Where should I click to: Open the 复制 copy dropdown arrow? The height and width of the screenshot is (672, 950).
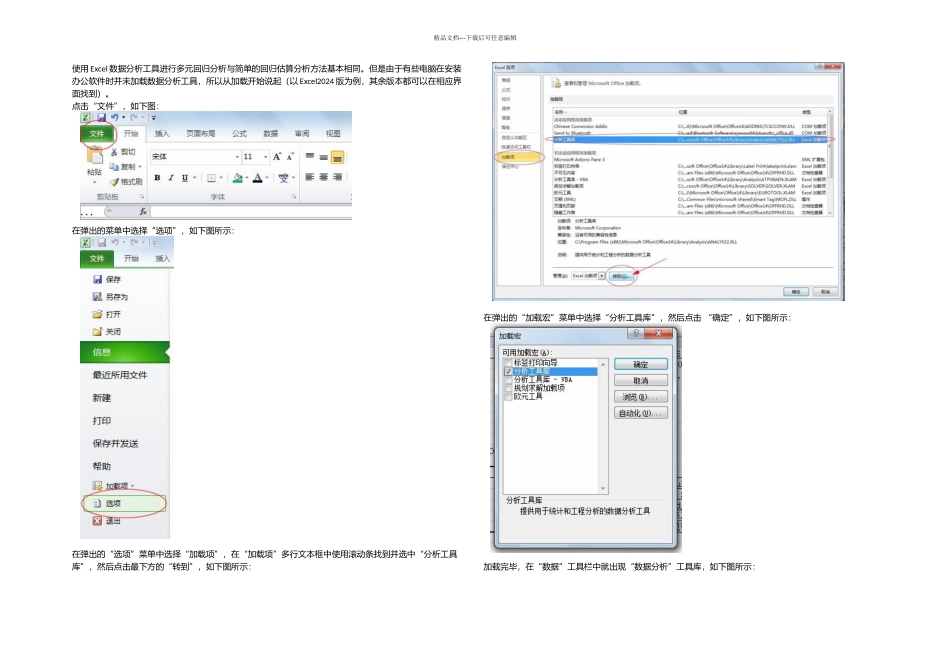pyautogui.click(x=140, y=167)
